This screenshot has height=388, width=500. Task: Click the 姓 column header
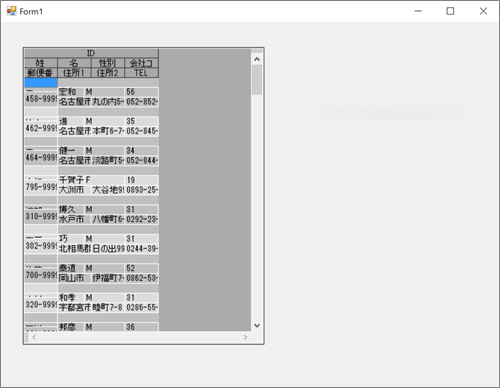(41, 63)
